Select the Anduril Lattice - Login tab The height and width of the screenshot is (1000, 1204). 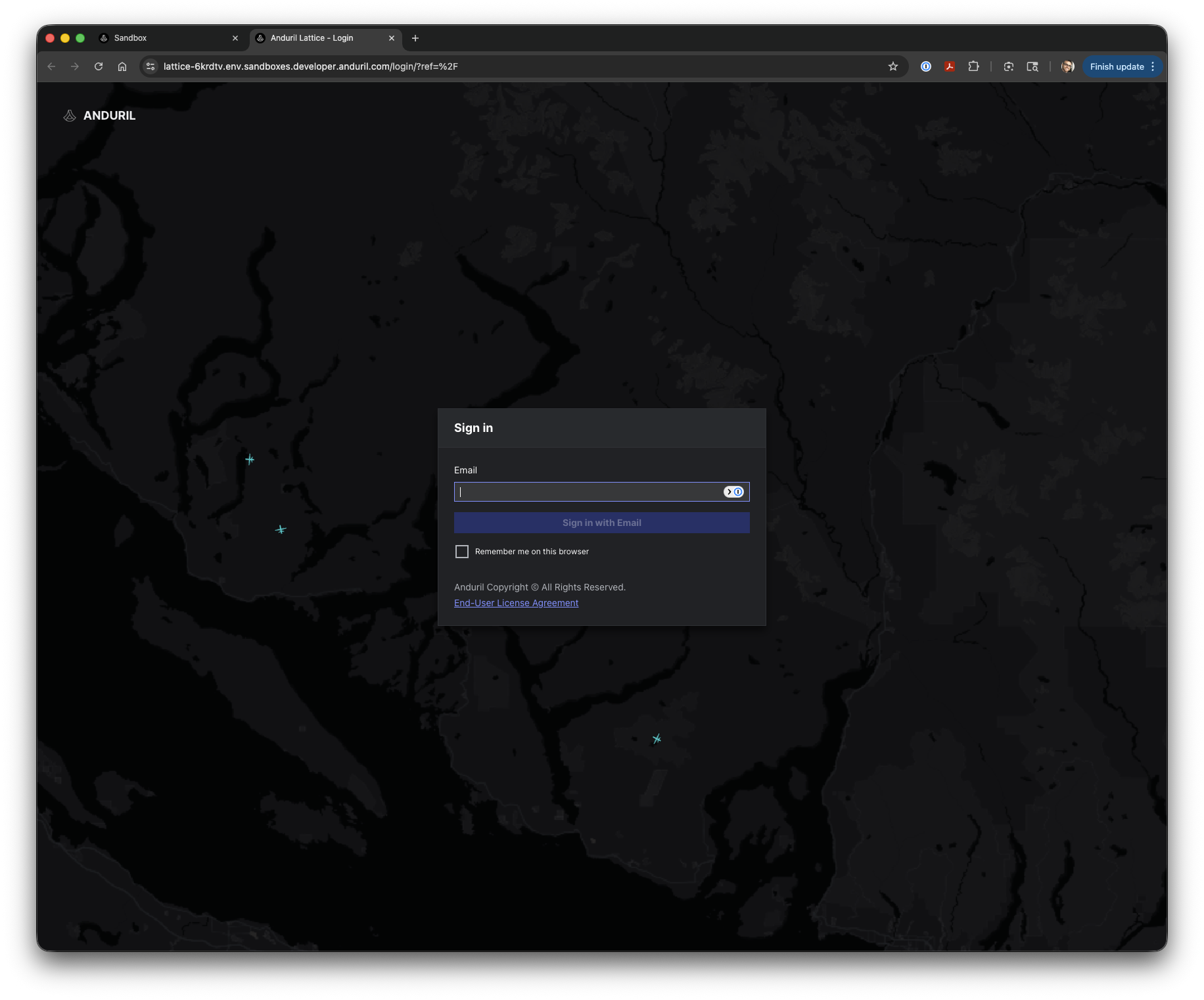click(325, 38)
